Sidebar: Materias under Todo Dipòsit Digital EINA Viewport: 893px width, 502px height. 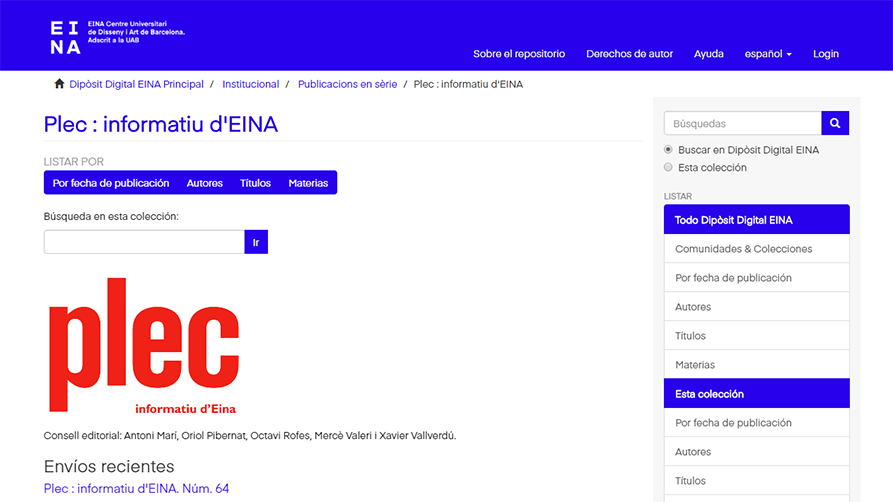click(x=756, y=365)
